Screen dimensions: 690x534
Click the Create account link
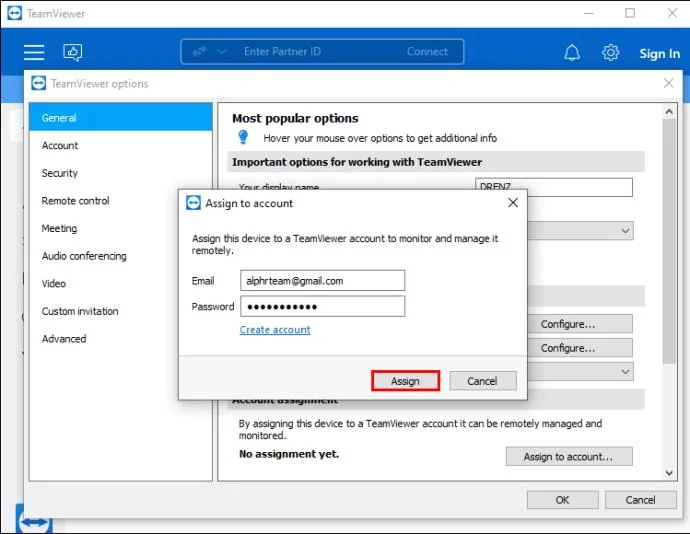275,330
